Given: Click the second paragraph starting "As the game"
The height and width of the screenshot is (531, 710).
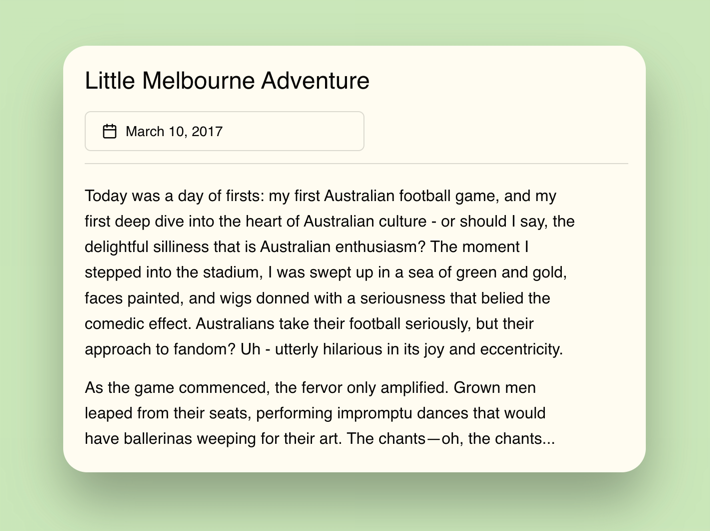Looking at the screenshot, I should [320, 413].
